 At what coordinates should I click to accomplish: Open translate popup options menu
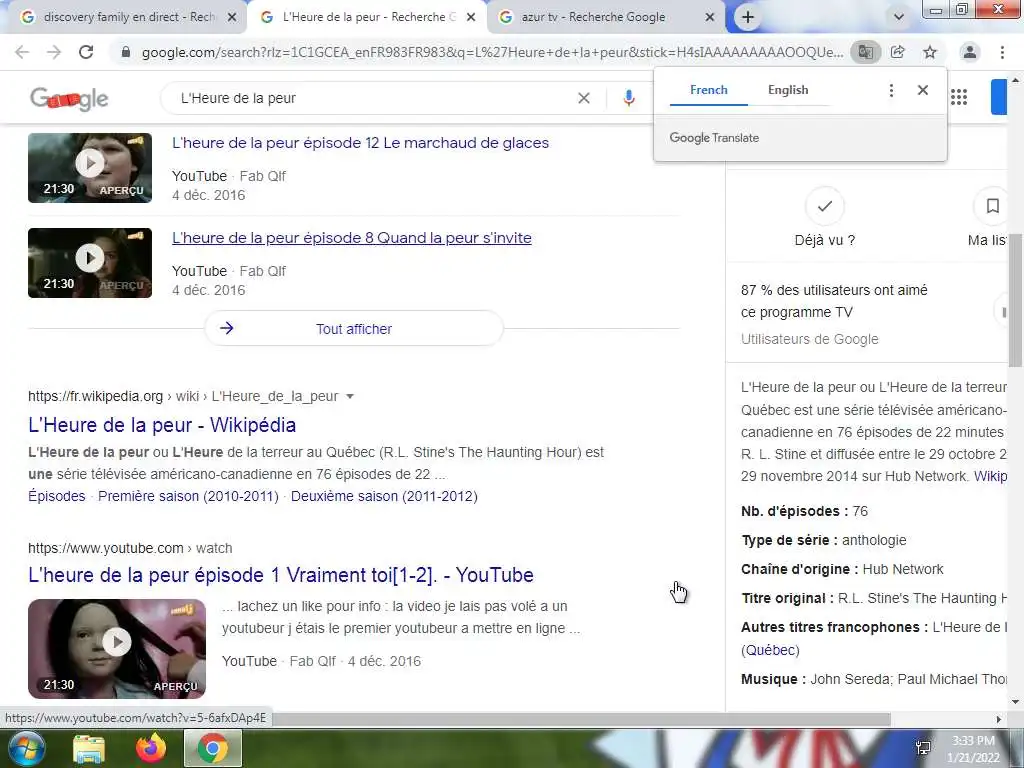[891, 90]
